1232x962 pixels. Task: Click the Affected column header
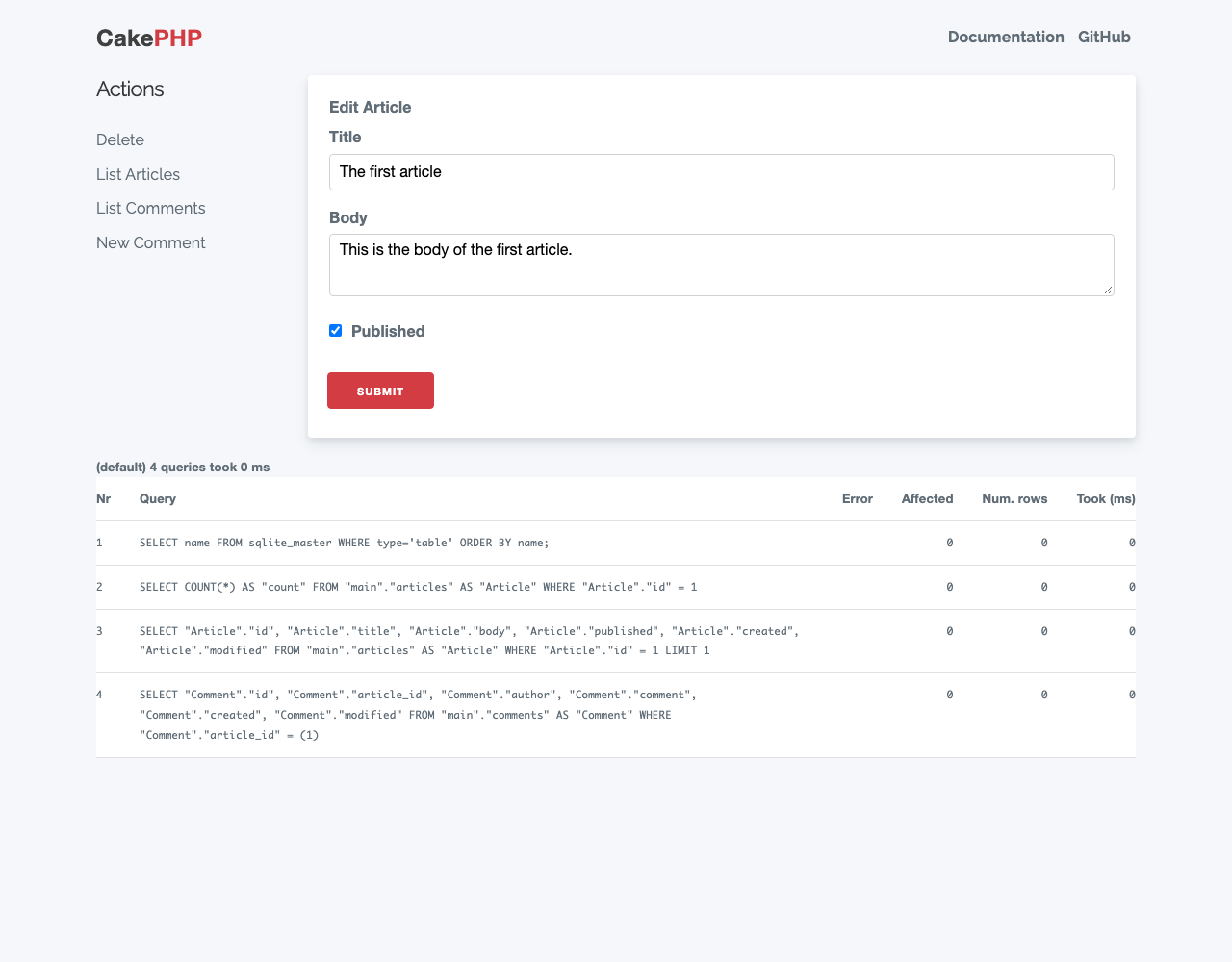927,498
